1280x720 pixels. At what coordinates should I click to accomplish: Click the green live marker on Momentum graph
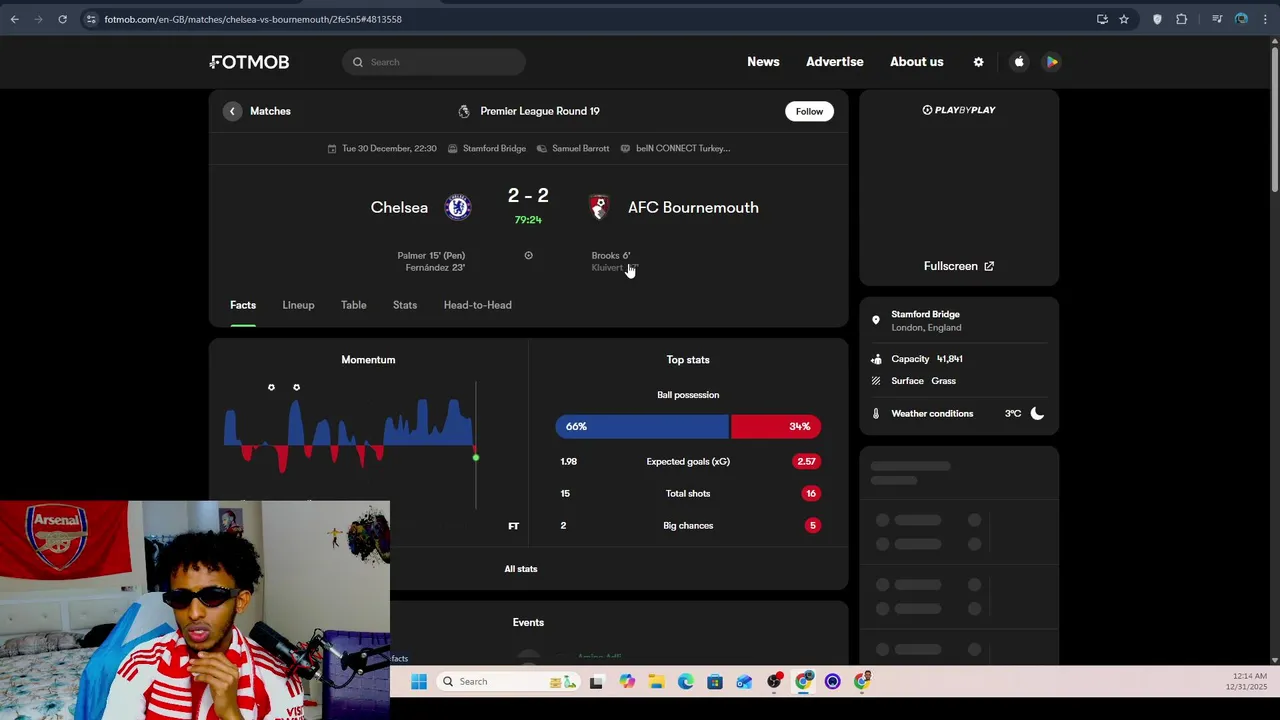click(476, 458)
